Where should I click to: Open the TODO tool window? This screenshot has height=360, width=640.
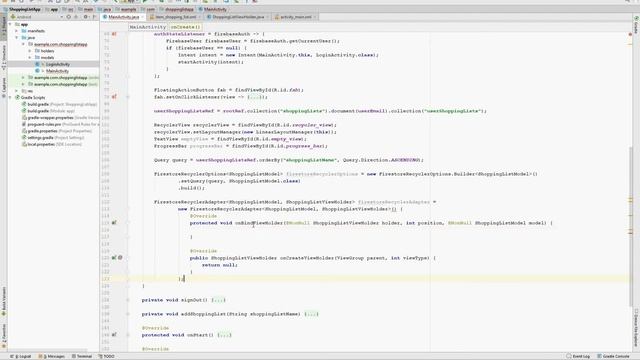[x=107, y=356]
